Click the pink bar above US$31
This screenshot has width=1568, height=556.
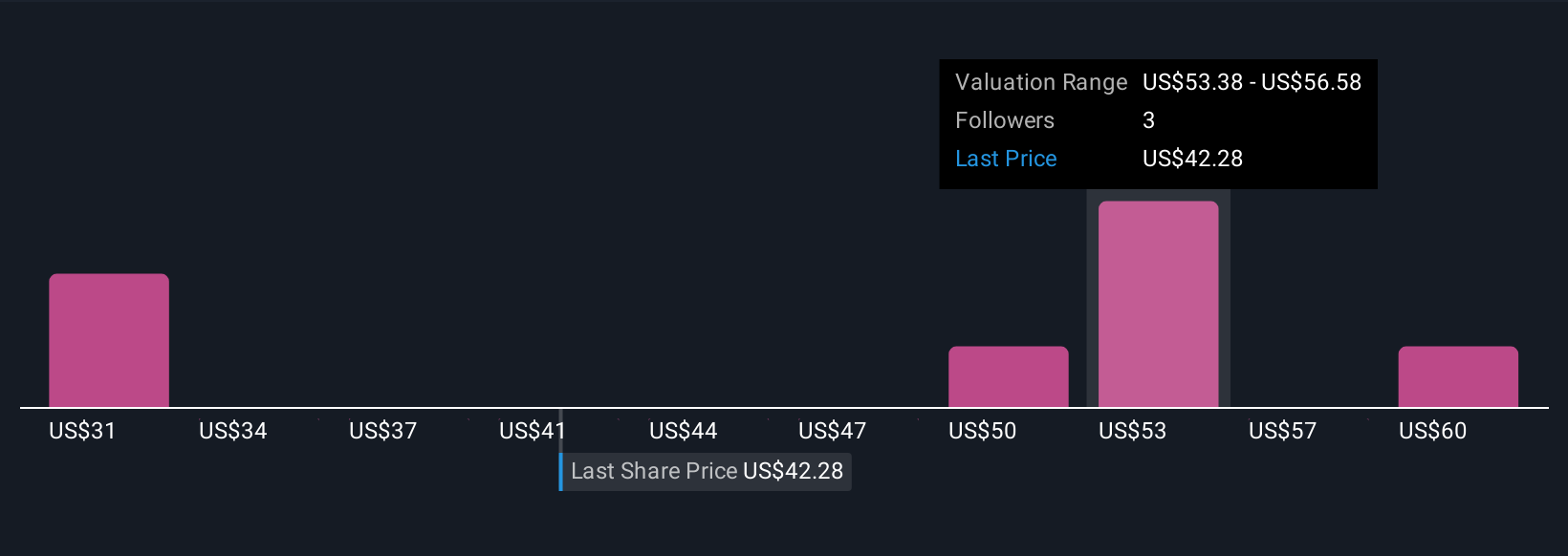tap(109, 340)
